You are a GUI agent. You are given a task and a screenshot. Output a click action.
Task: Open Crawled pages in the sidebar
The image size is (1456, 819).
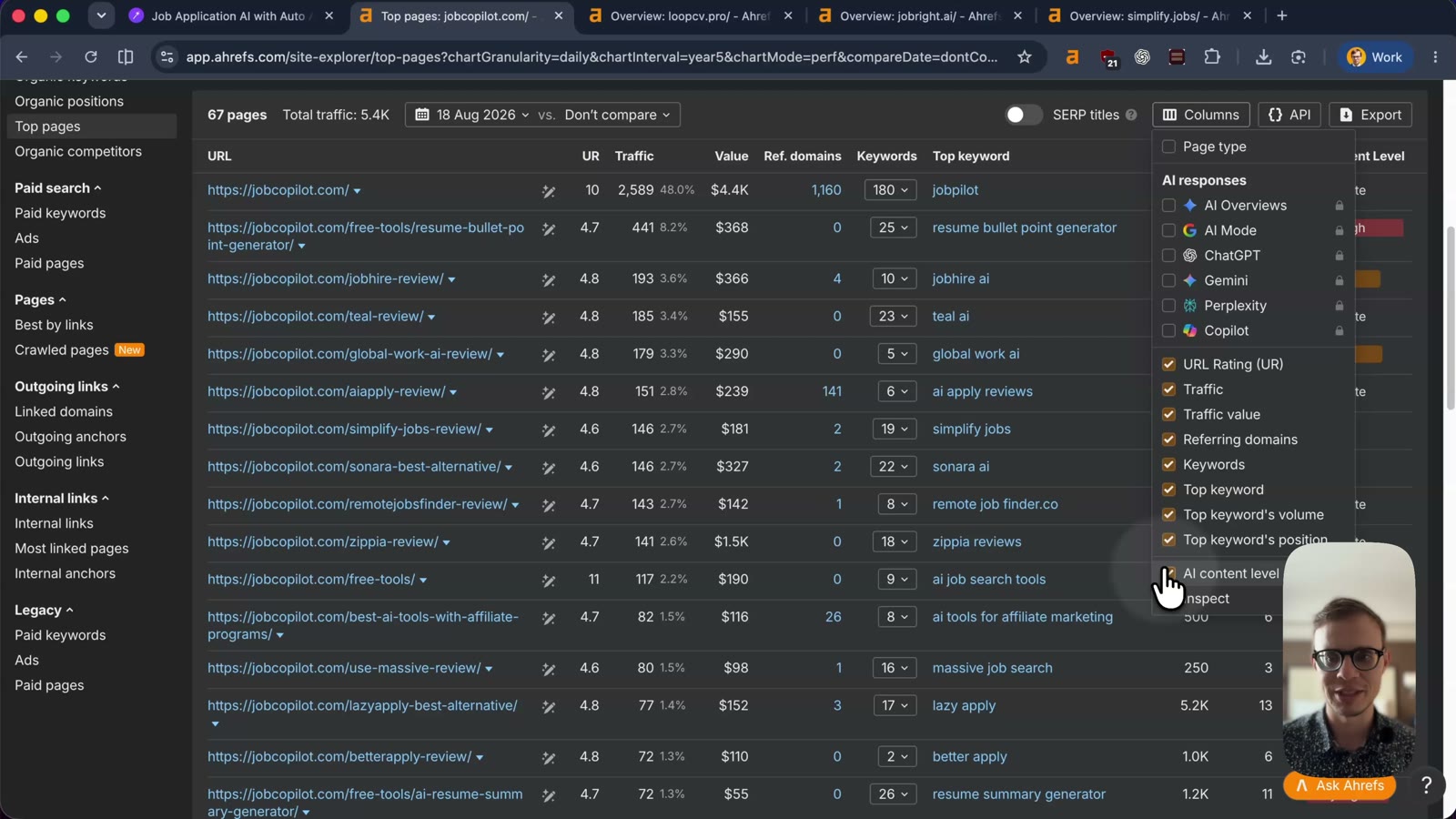[x=62, y=350]
